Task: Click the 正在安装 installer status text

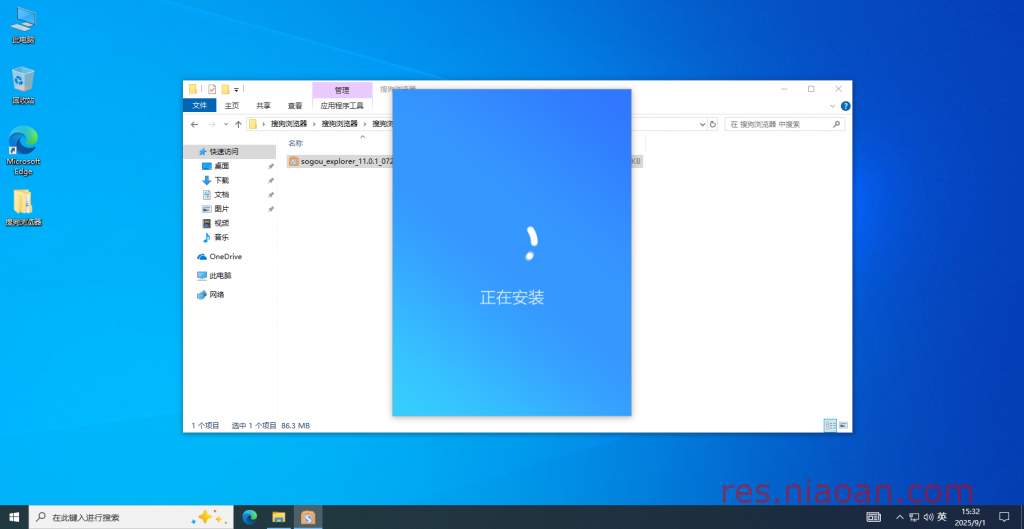Action: [x=512, y=298]
